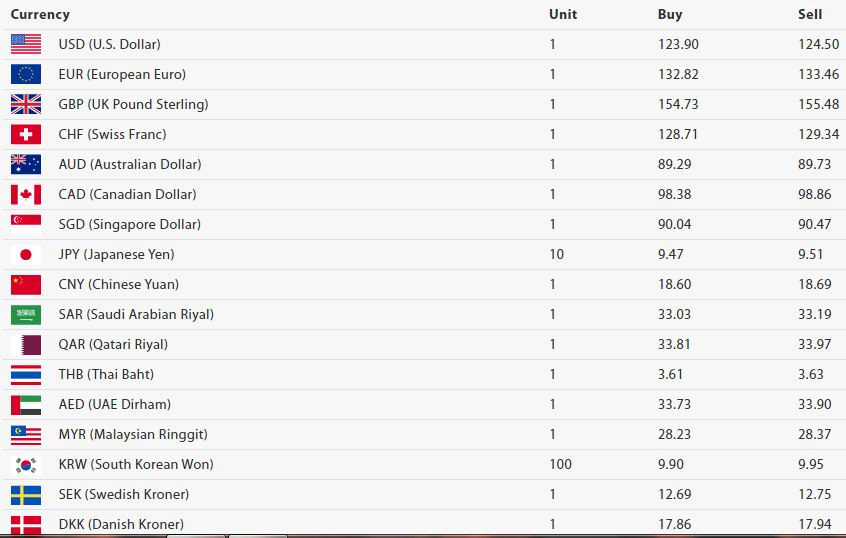
Task: Click the Unit column header
Action: [x=563, y=15]
